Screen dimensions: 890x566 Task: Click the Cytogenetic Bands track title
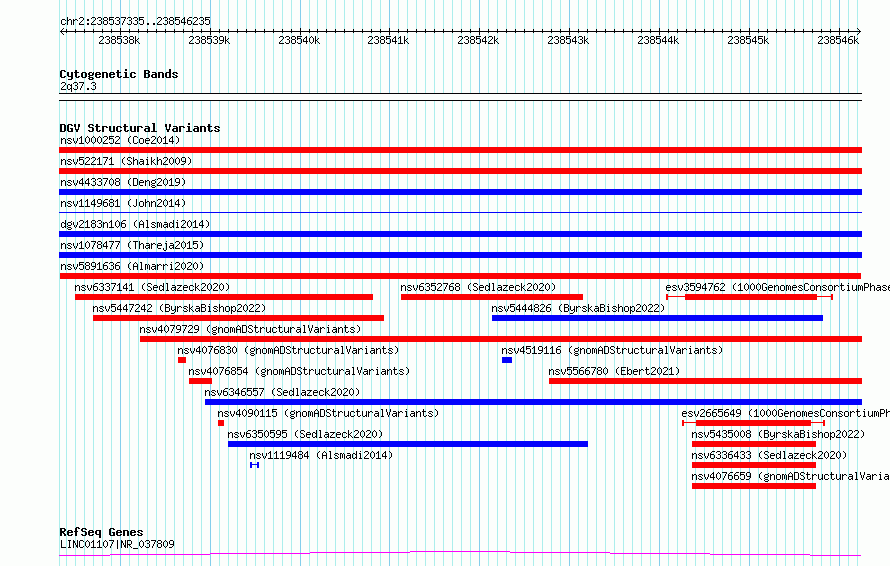(119, 74)
